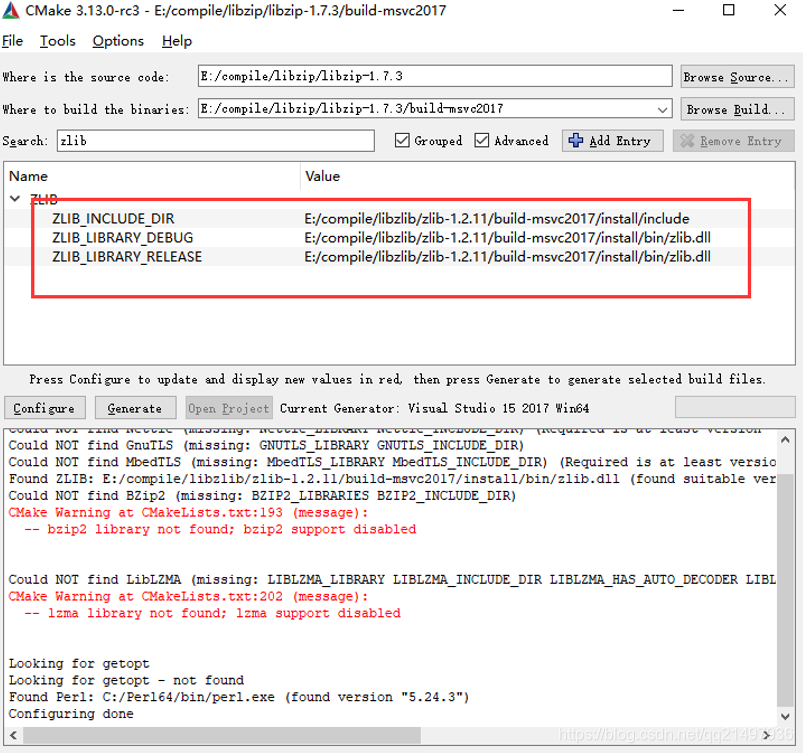Open the Help menu
The width and height of the screenshot is (803, 753).
tap(177, 41)
